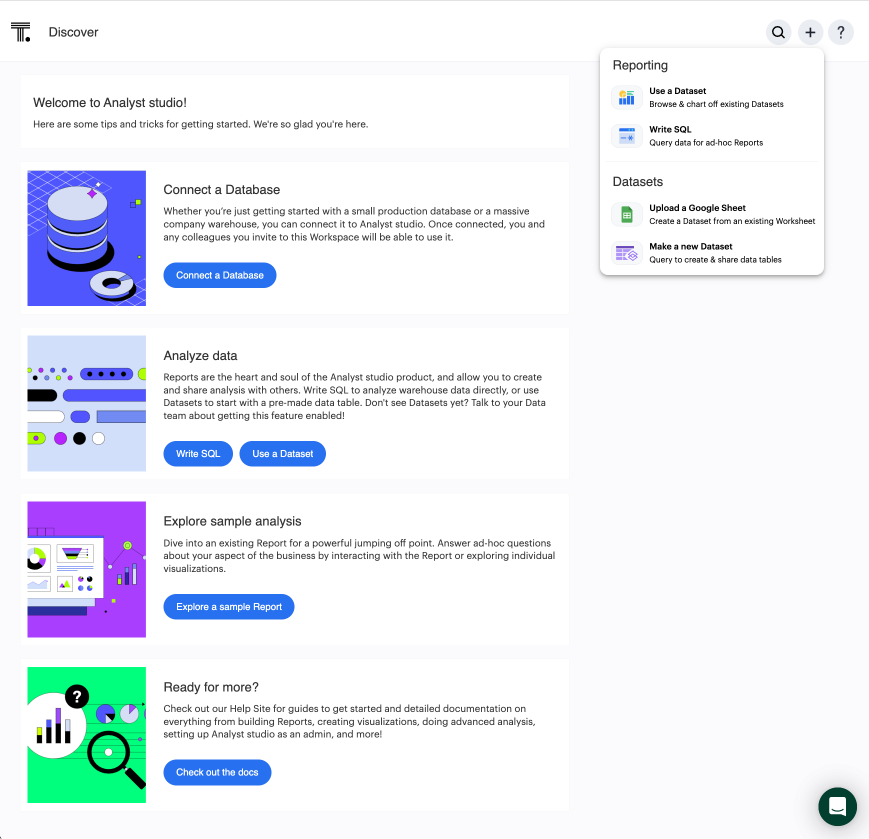This screenshot has width=869, height=839.
Task: Open the chat support bubble icon
Action: [x=837, y=806]
